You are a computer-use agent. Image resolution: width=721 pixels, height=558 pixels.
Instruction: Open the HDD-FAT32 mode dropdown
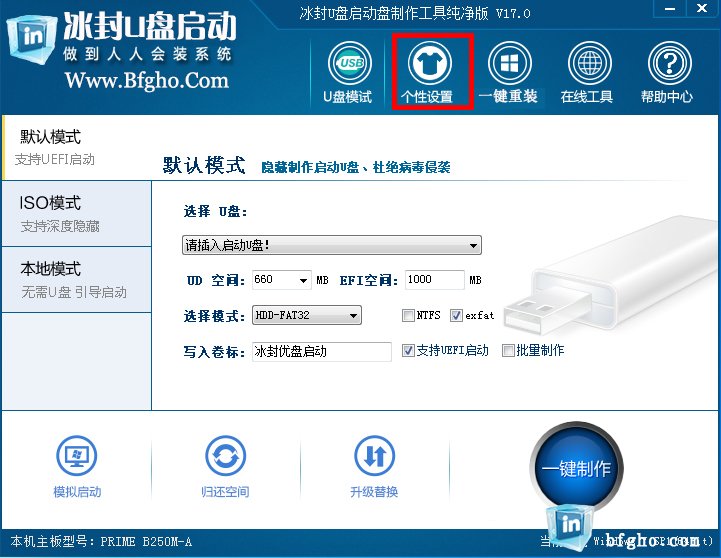[307, 315]
